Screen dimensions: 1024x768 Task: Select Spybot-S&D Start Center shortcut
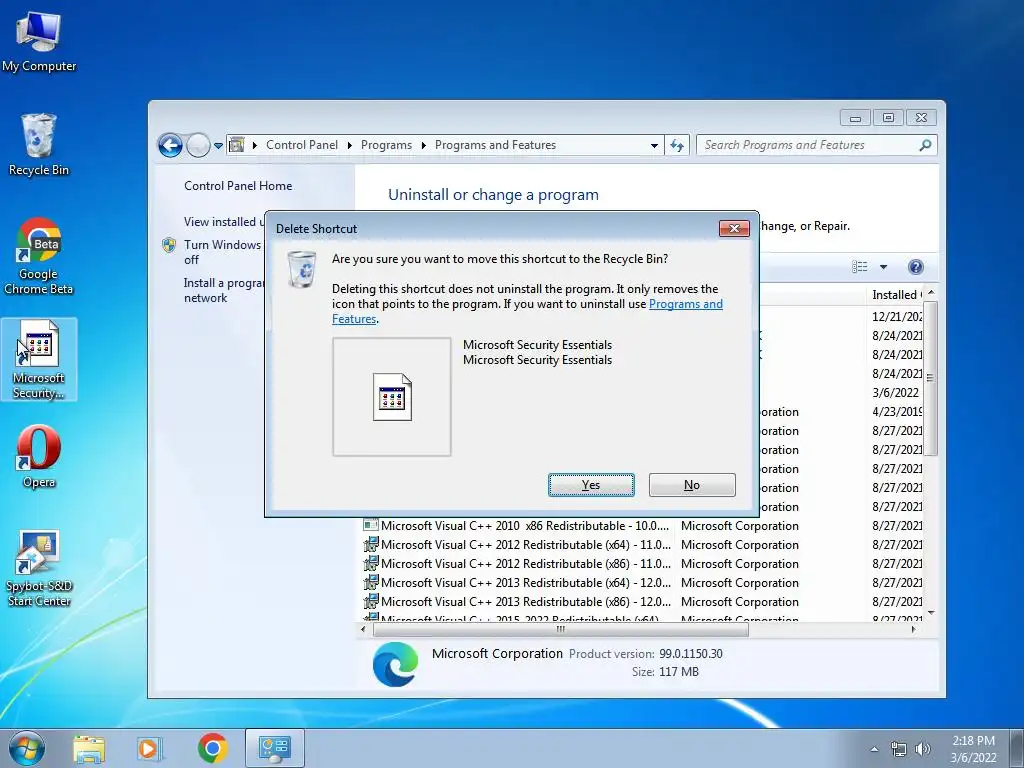(39, 568)
